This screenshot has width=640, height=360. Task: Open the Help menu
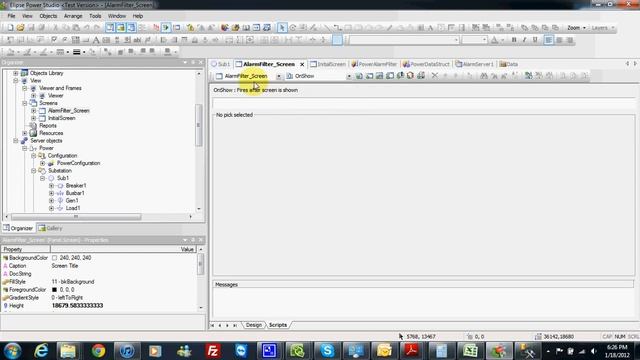(138, 16)
